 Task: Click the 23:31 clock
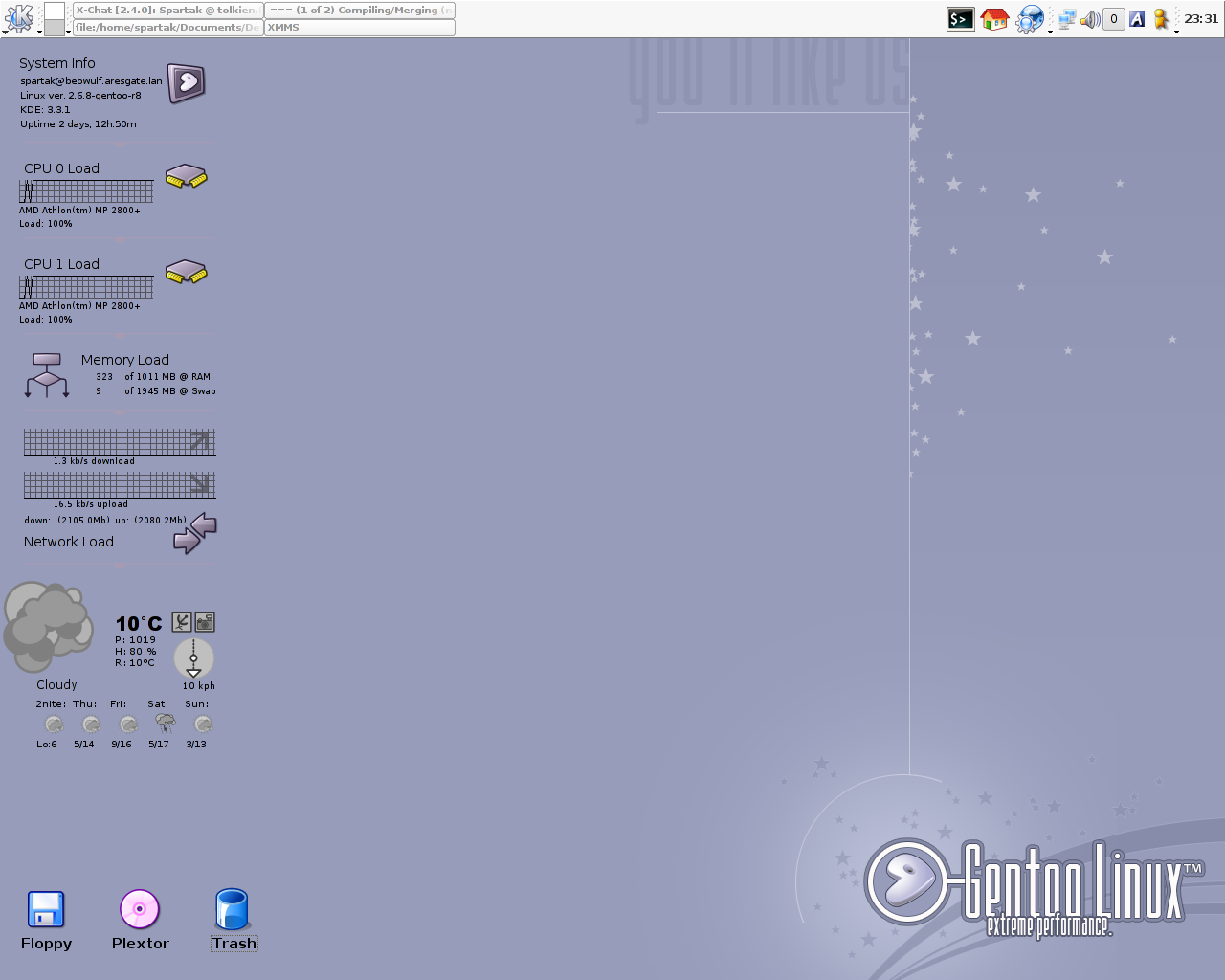pos(1201,19)
